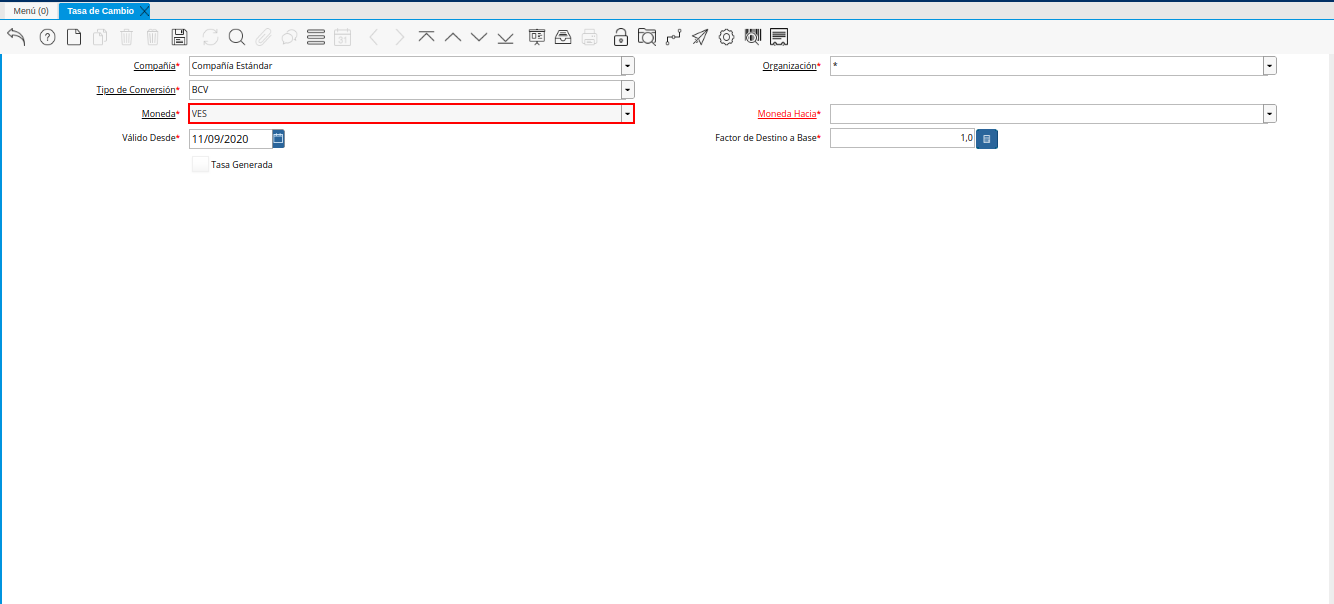Viewport: 1334px width, 604px height.
Task: Click the Tipo de Conversión label link
Action: 136,90
